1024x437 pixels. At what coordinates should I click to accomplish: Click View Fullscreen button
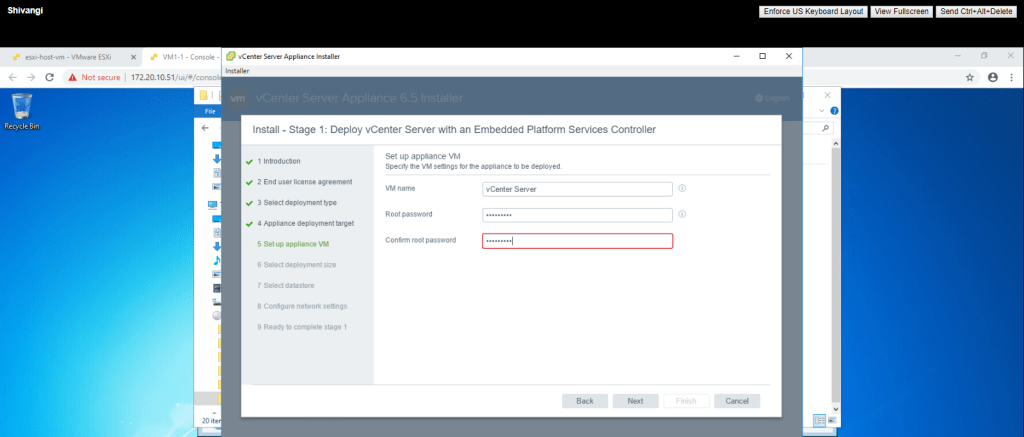(x=900, y=11)
